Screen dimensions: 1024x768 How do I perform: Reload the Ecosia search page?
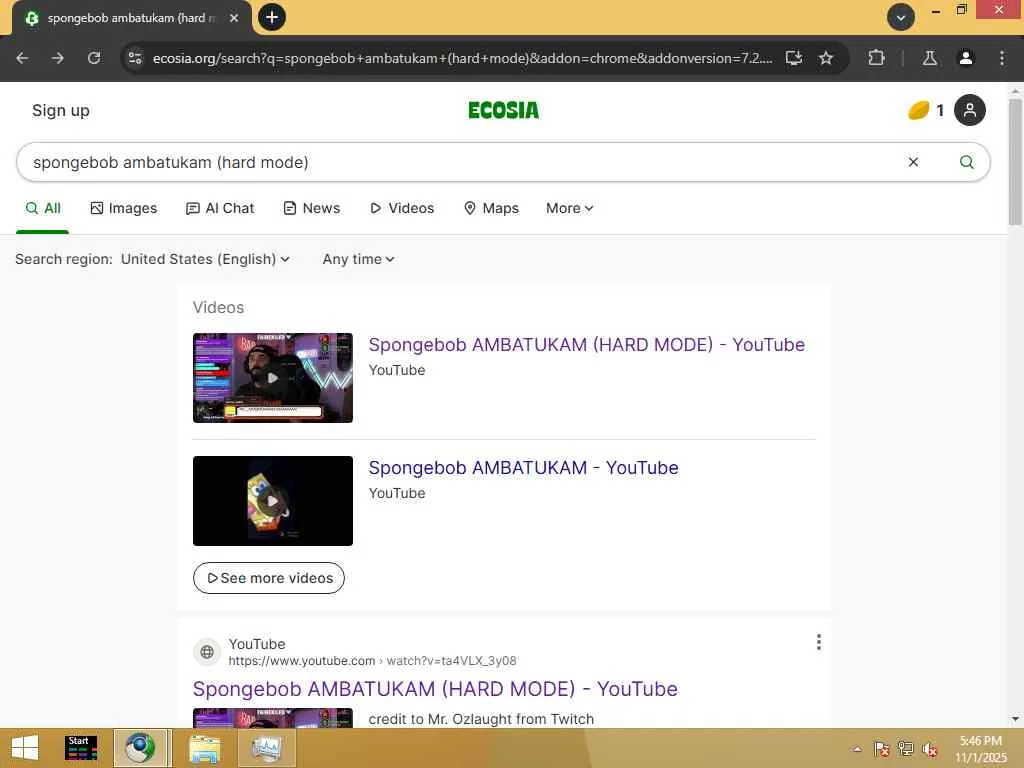pos(94,58)
